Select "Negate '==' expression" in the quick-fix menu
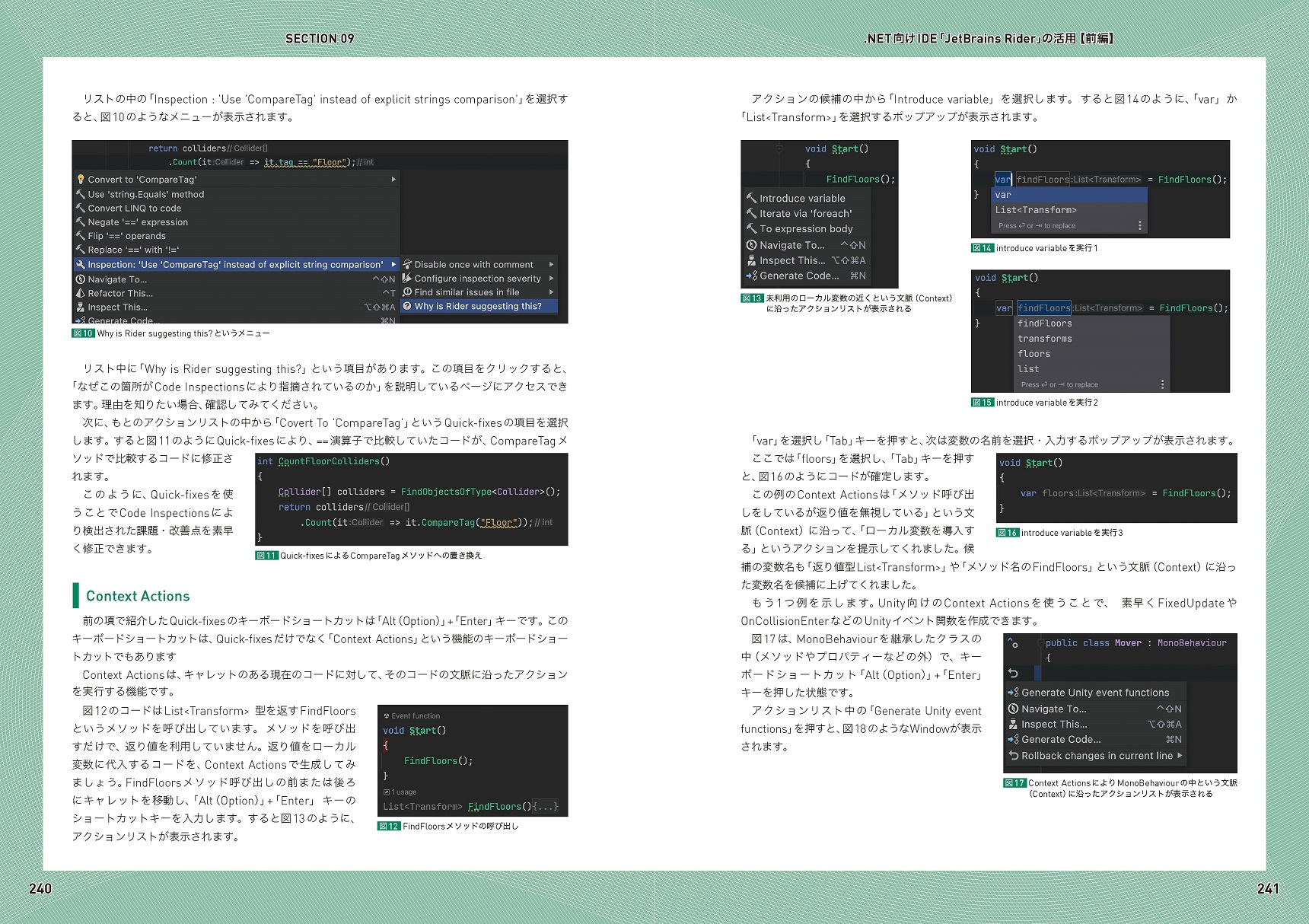This screenshot has width=1309, height=924. tap(138, 222)
